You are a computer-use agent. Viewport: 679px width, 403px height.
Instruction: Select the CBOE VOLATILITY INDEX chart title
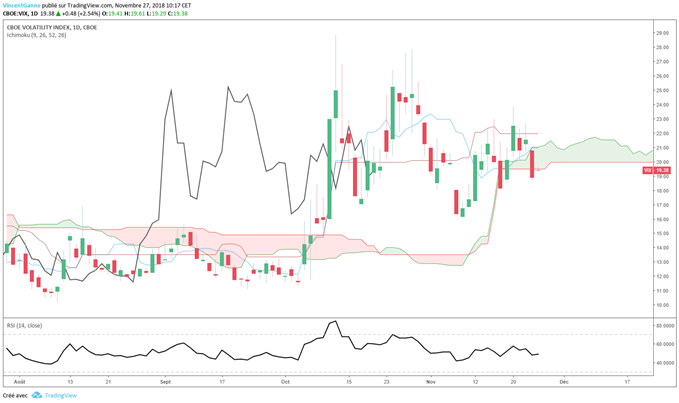point(52,27)
